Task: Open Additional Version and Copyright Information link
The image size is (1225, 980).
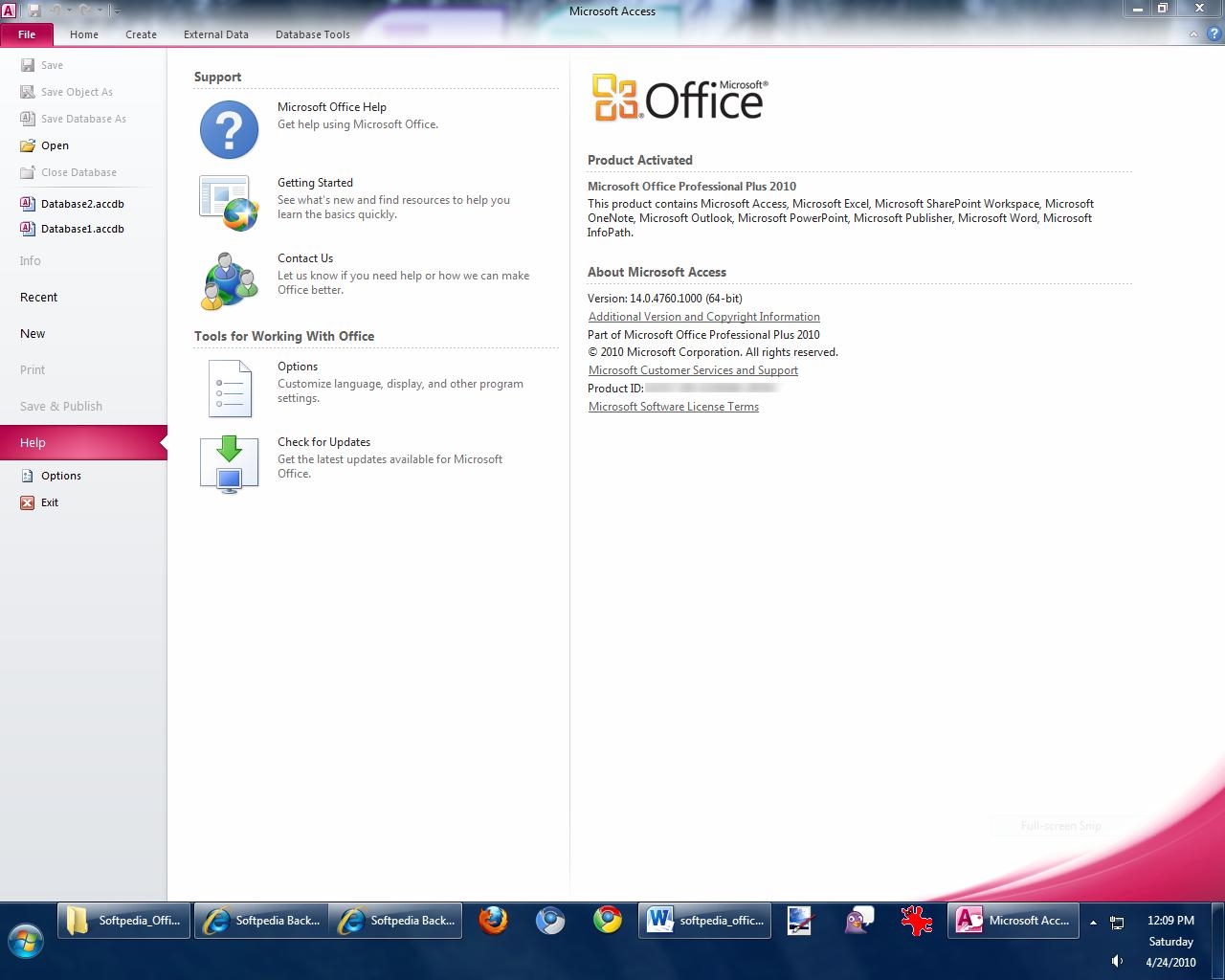Action: point(703,317)
